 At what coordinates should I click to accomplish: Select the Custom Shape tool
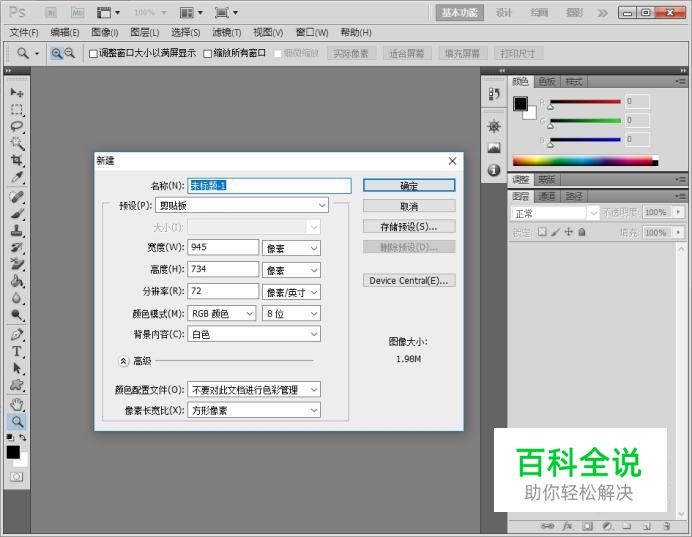[17, 385]
